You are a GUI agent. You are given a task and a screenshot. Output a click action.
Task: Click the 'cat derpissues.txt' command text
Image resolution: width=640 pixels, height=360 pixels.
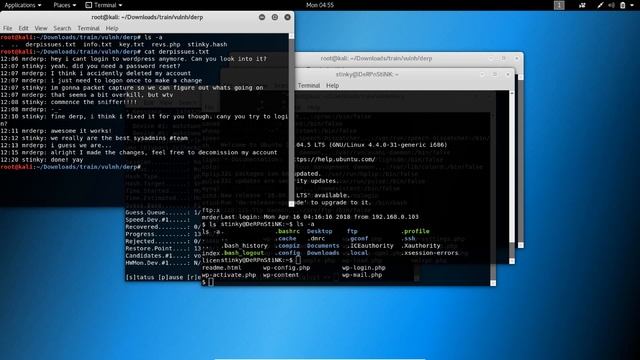click(x=176, y=51)
